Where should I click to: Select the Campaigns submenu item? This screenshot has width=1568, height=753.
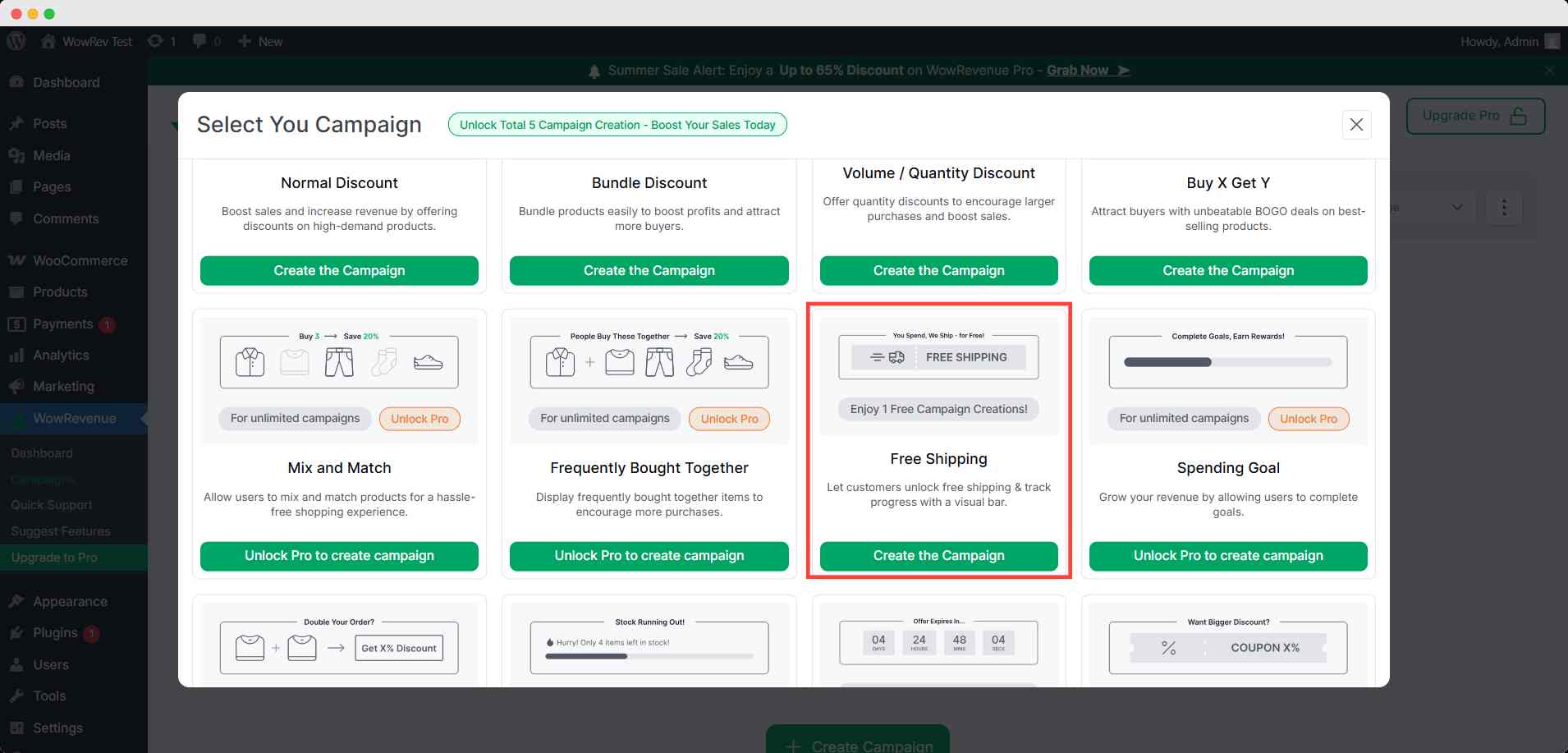click(43, 479)
